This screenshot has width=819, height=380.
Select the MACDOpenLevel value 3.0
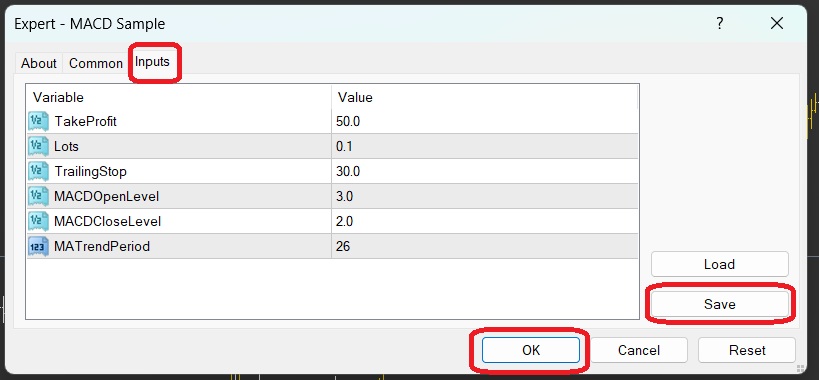345,197
